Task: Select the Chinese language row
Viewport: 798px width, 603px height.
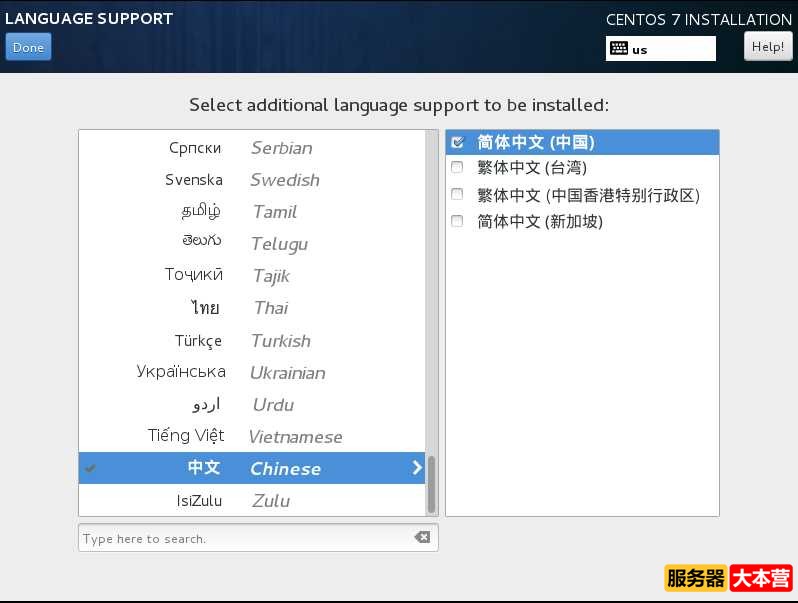Action: click(x=252, y=468)
